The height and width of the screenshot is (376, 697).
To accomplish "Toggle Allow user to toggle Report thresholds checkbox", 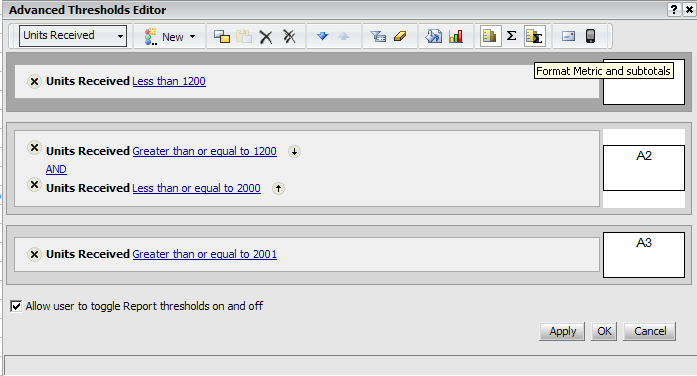I will click(16, 306).
